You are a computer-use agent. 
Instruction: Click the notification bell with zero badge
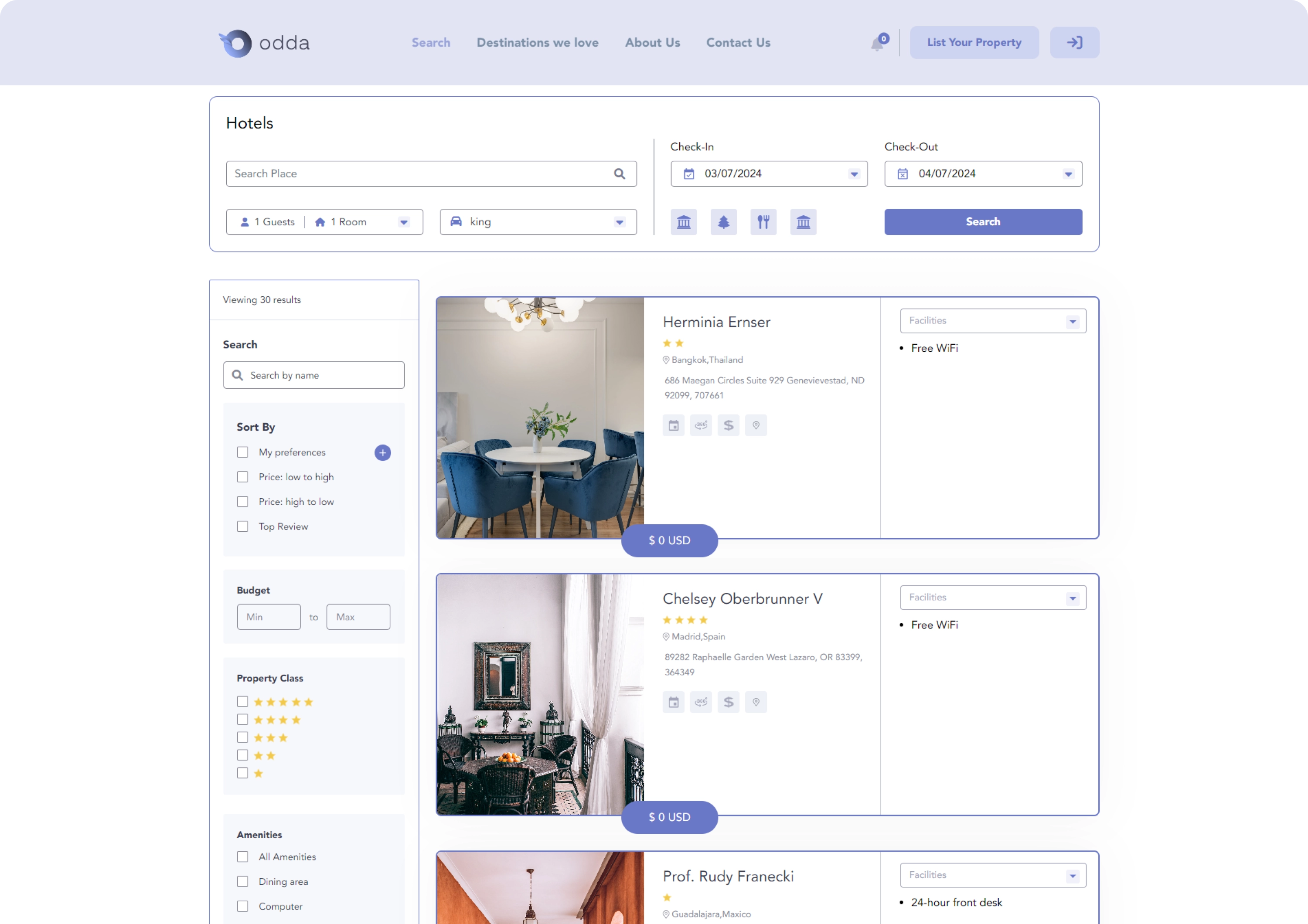point(877,42)
